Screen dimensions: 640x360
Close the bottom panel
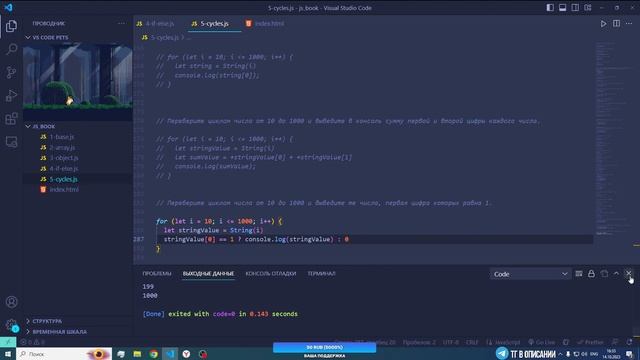coord(629,273)
